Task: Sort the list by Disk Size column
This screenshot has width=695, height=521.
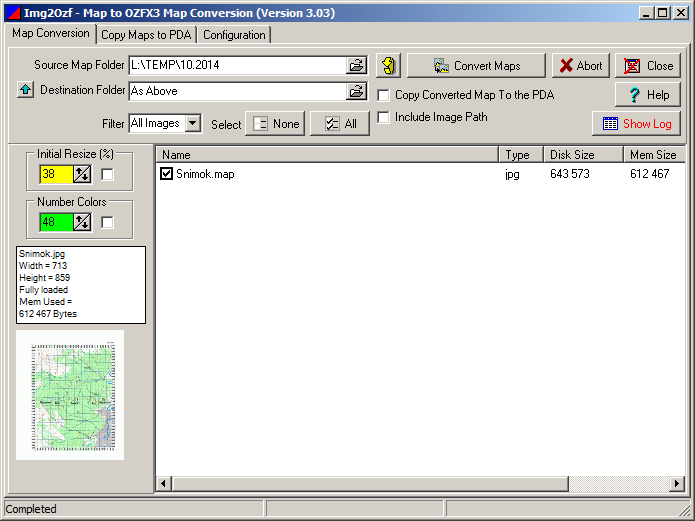Action: 582,155
